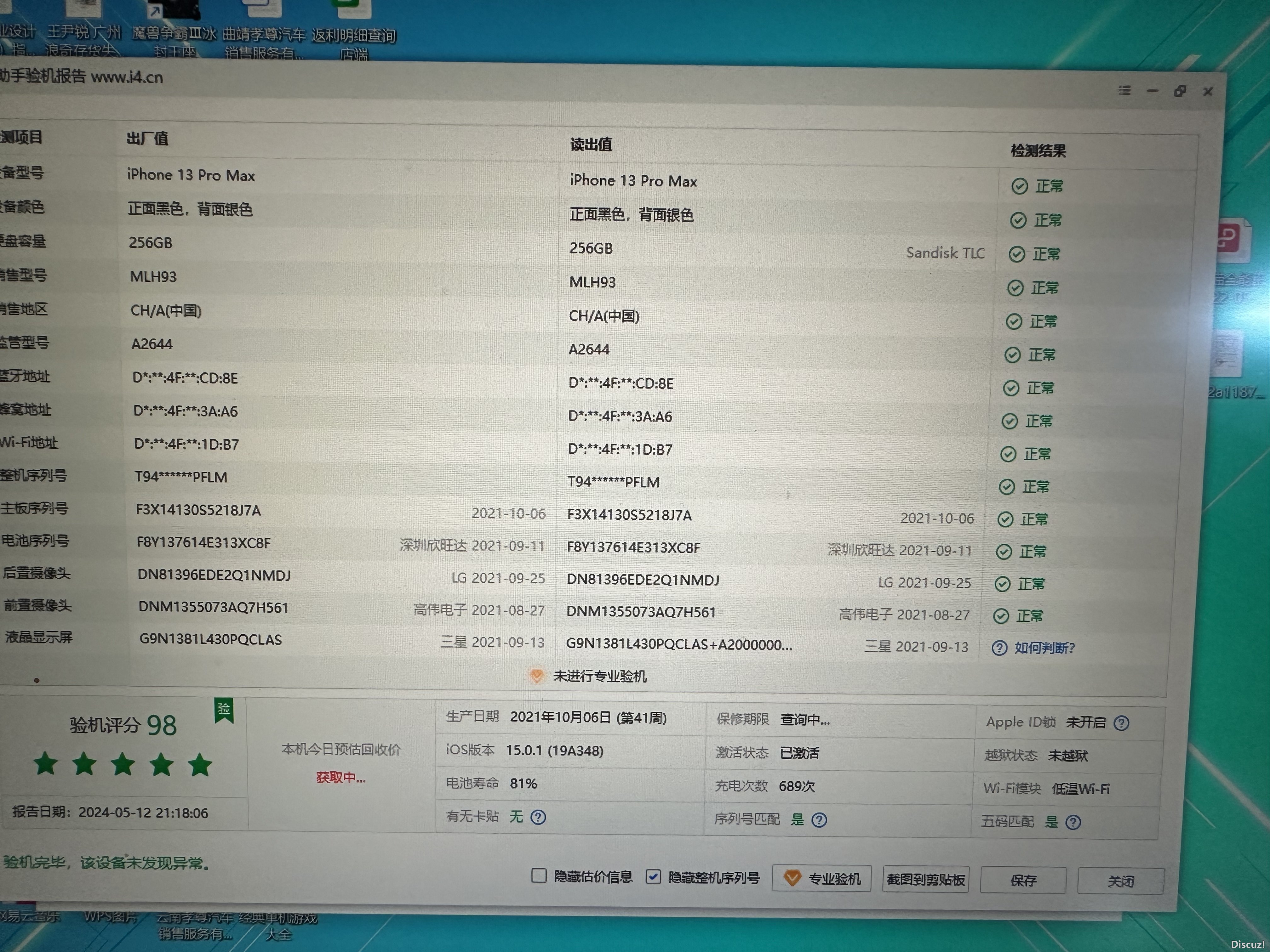Click check icon in 设备颜色 row
The width and height of the screenshot is (1270, 952).
[x=1019, y=220]
